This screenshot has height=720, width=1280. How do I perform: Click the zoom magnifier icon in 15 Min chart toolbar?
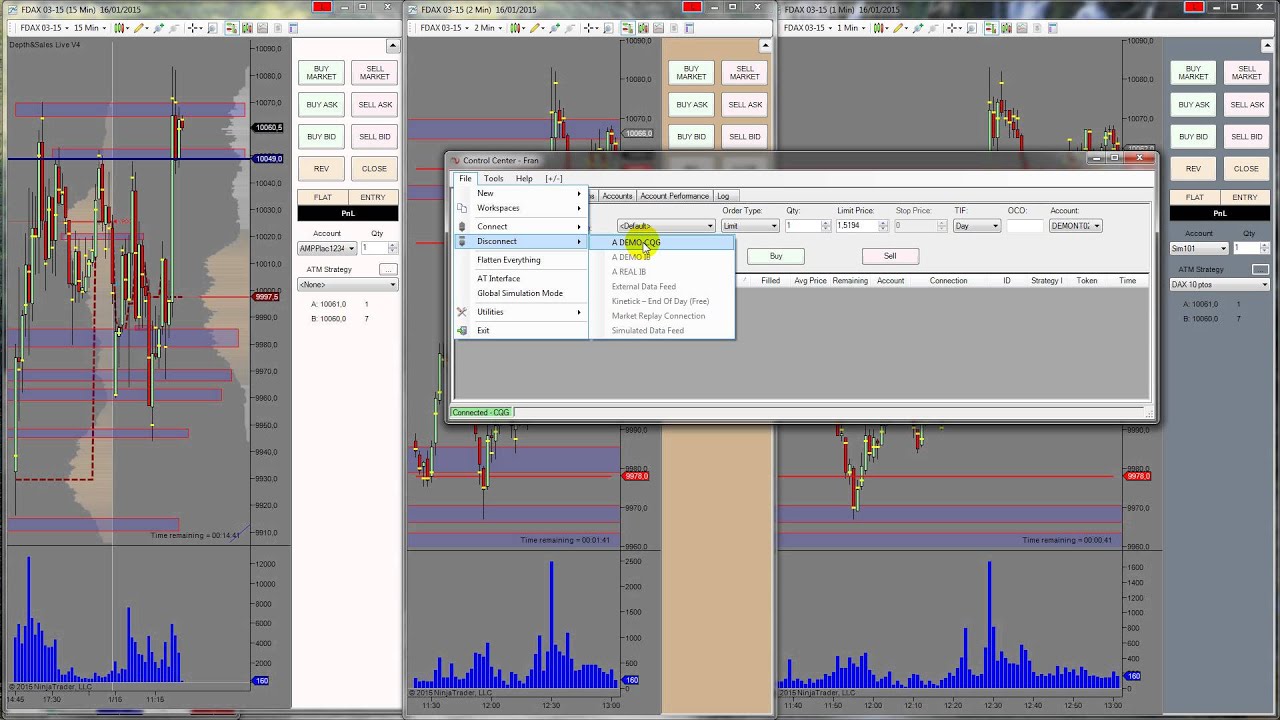(212, 28)
